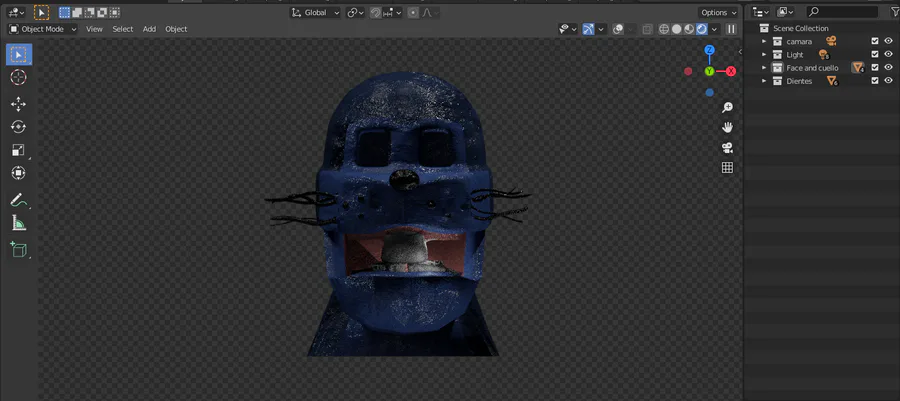Image resolution: width=900 pixels, height=401 pixels.
Task: Set selection mode to invert selection
Action: (x=102, y=12)
